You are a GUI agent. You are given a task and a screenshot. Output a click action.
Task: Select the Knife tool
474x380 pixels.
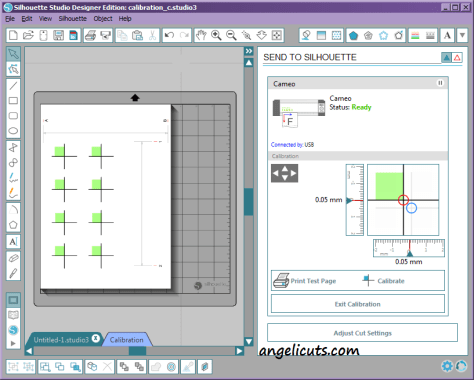pyautogui.click(x=13, y=273)
